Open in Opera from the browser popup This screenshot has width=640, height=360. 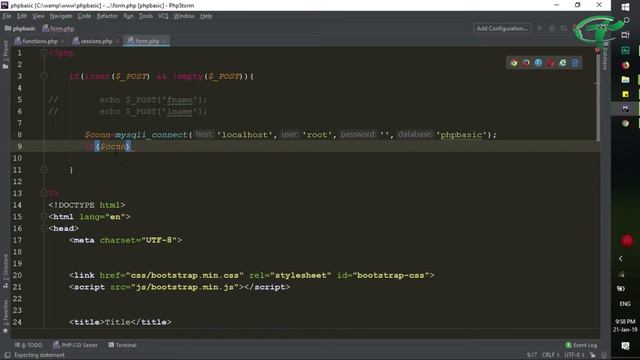[x=551, y=63]
